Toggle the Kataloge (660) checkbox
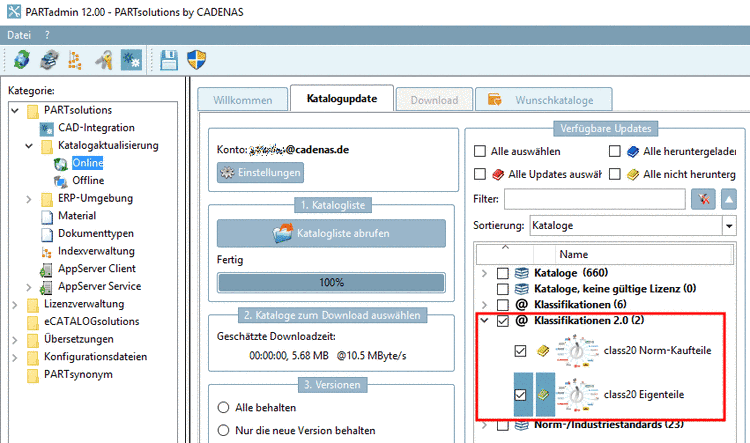This screenshot has height=443, width=750. tap(502, 273)
